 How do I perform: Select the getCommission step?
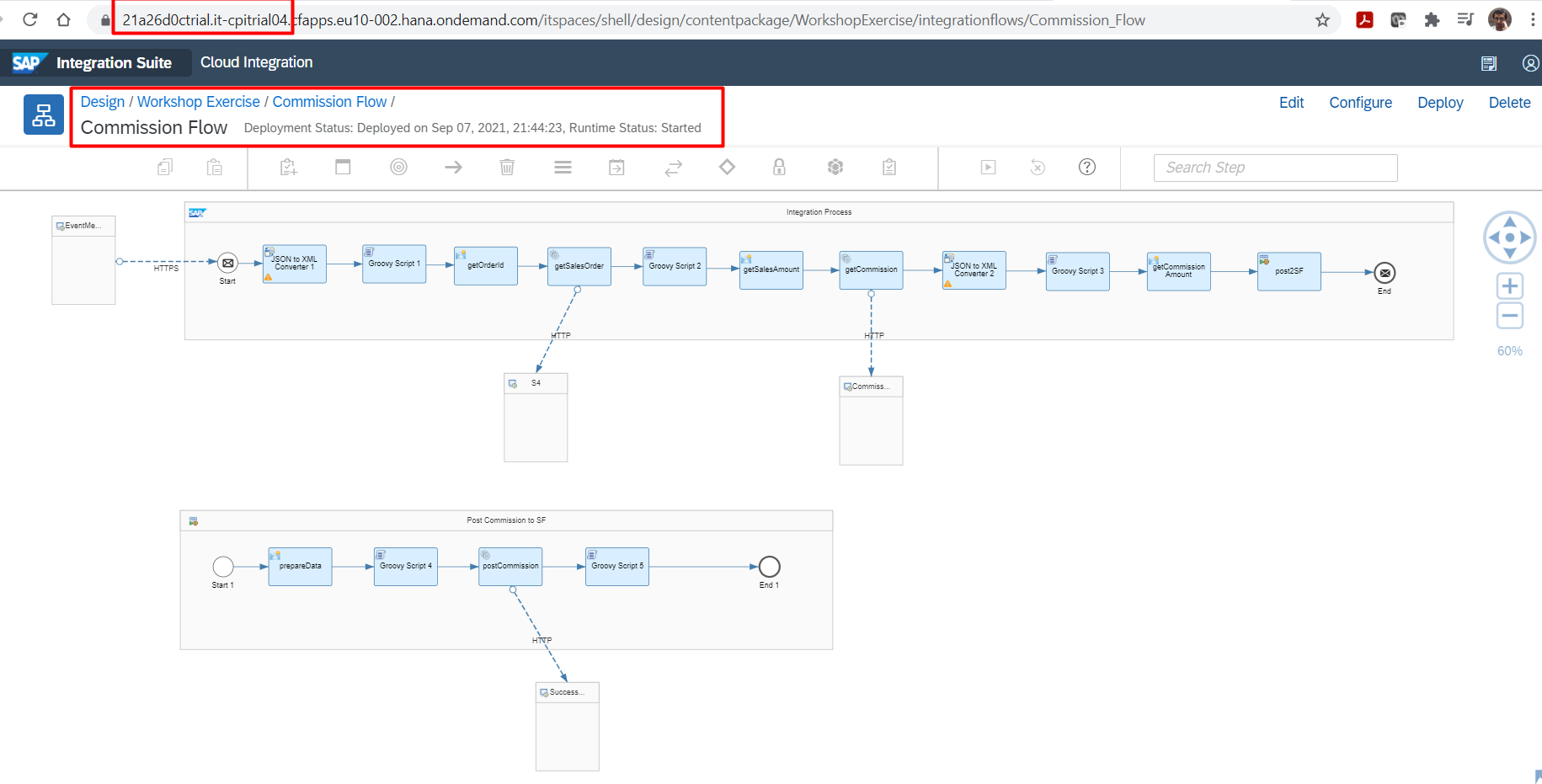(x=872, y=270)
